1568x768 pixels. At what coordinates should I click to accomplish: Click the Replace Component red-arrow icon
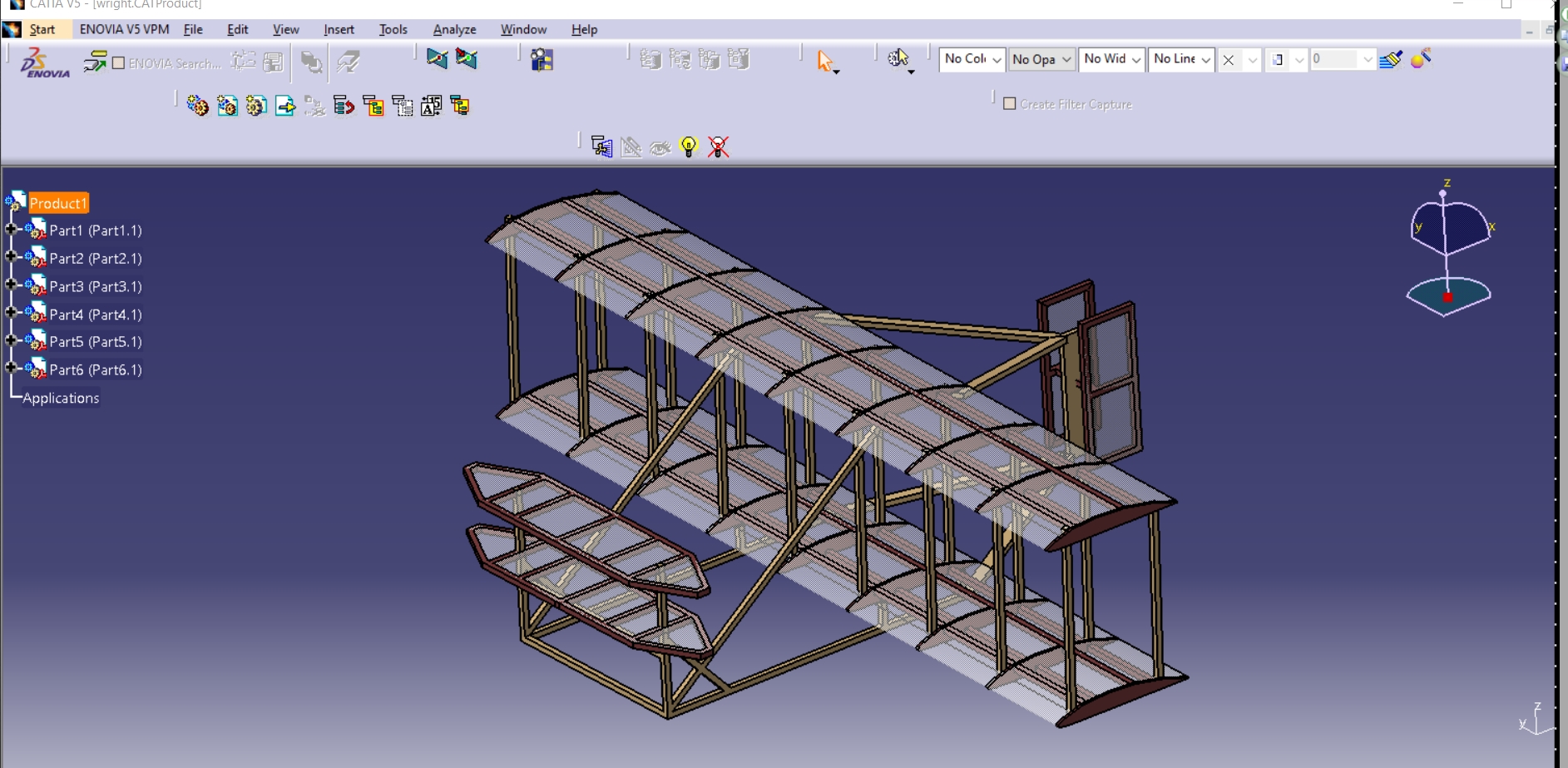click(x=344, y=106)
